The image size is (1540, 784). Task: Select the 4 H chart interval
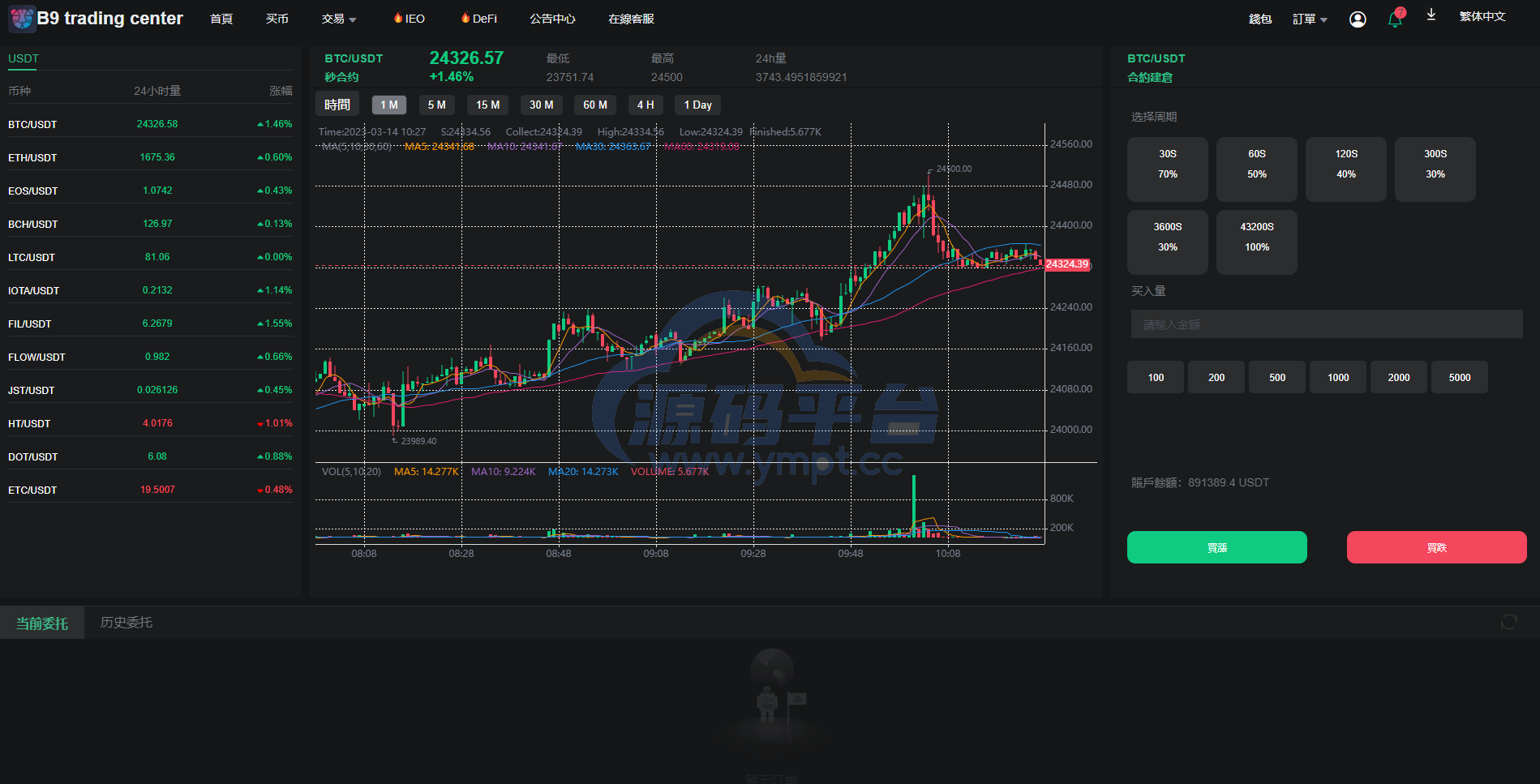(646, 105)
